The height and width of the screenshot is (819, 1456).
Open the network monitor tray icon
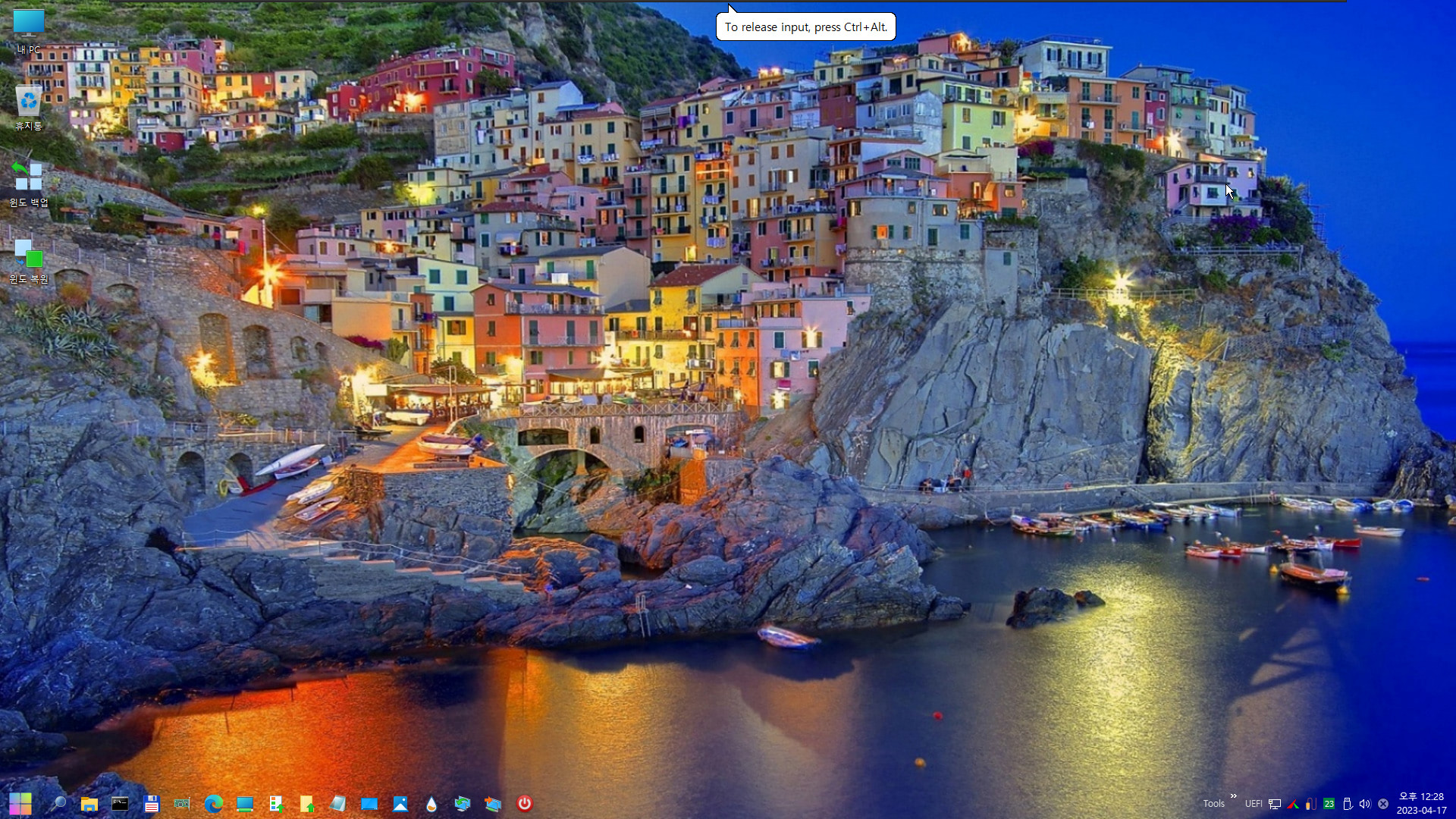1275,804
